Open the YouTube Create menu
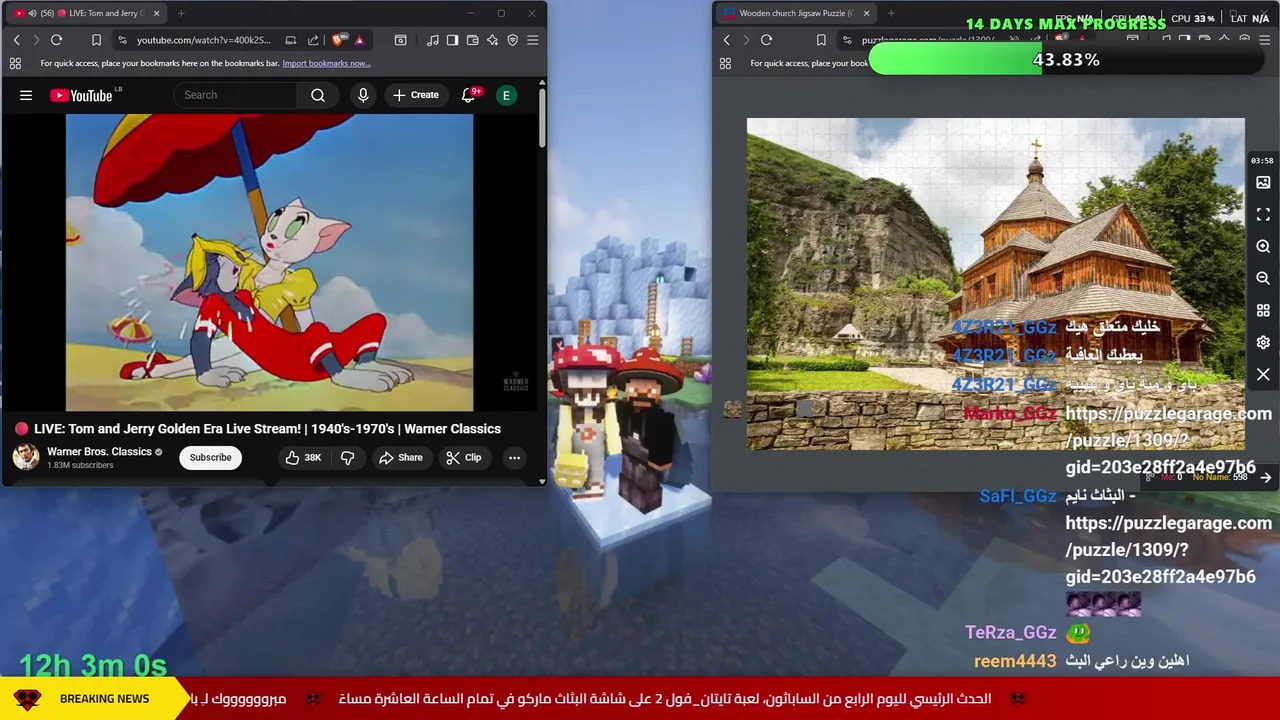 [416, 95]
